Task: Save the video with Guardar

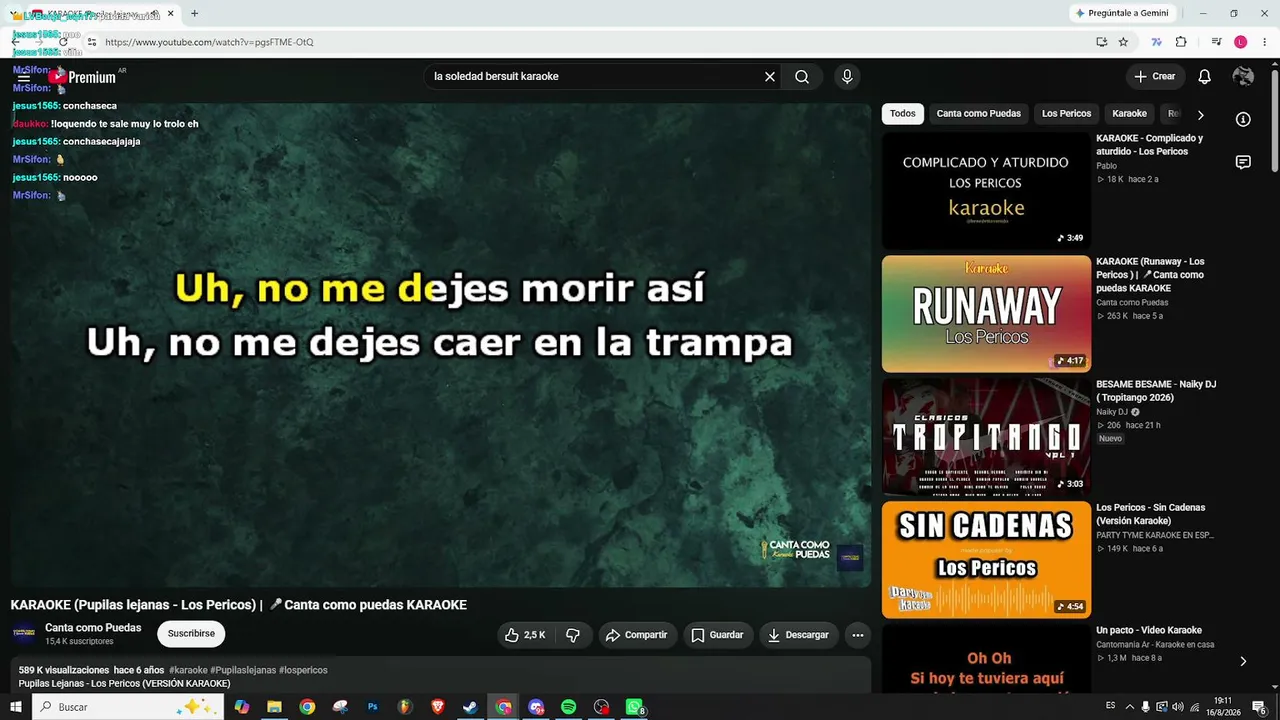Action: click(718, 635)
